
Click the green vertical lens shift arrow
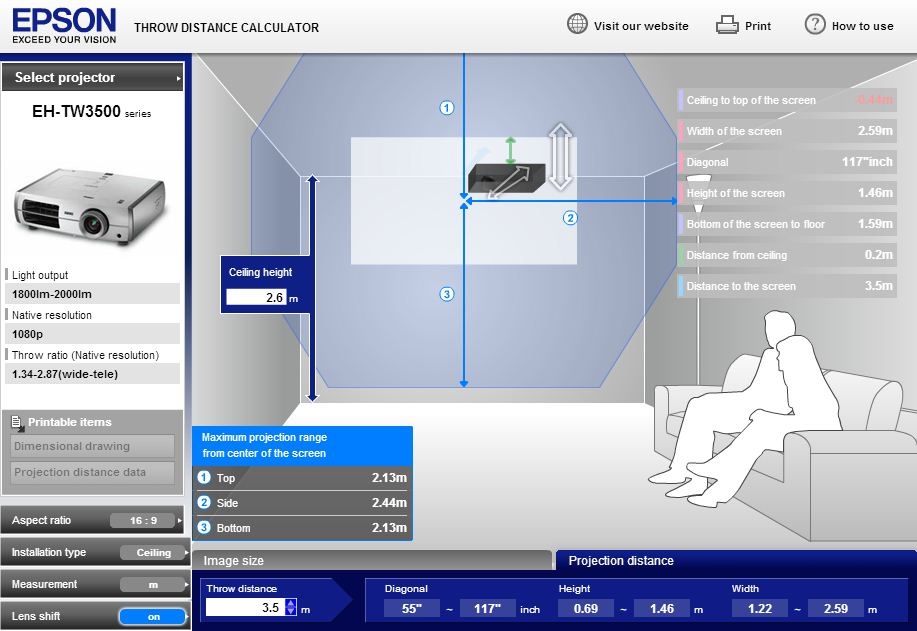pyautogui.click(x=511, y=150)
